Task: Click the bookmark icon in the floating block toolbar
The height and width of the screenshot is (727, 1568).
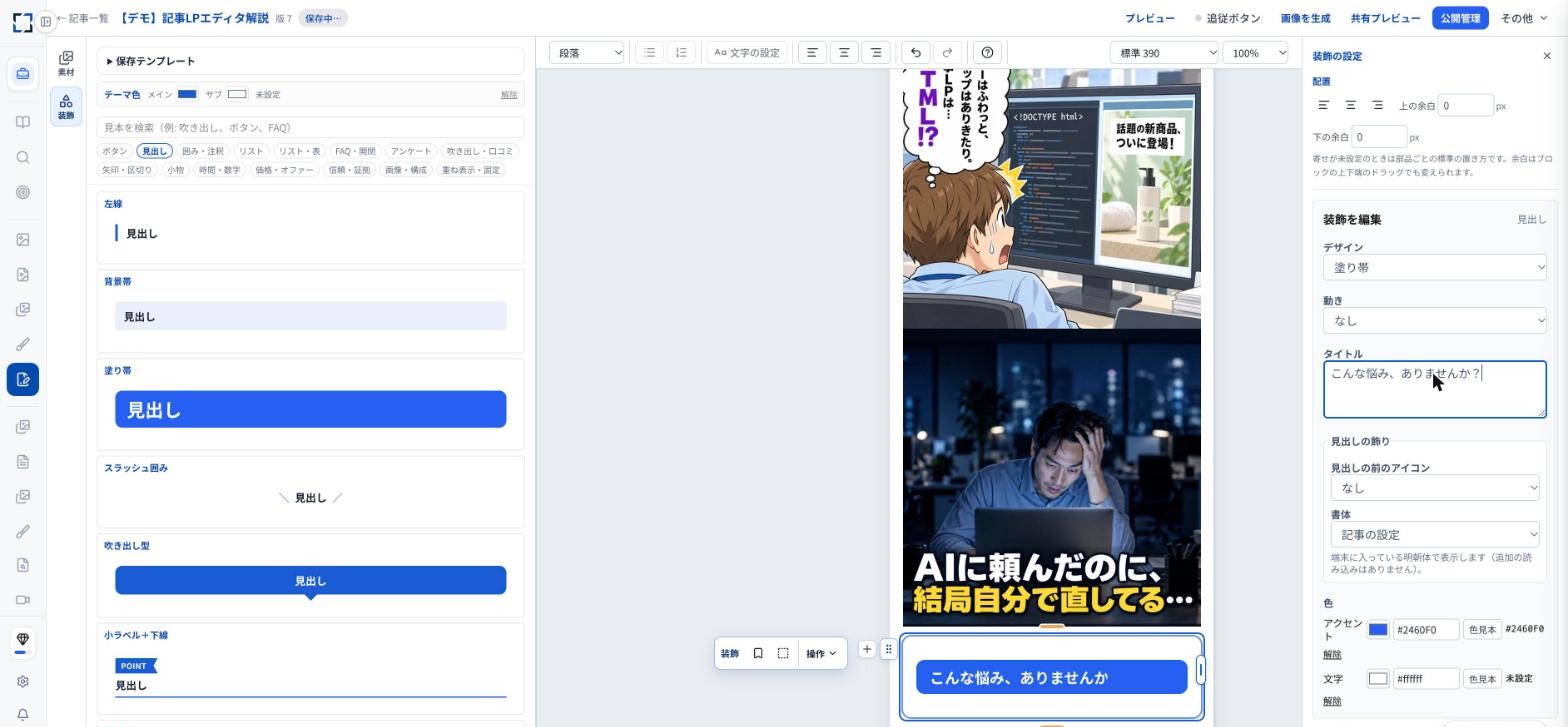Action: 758,653
